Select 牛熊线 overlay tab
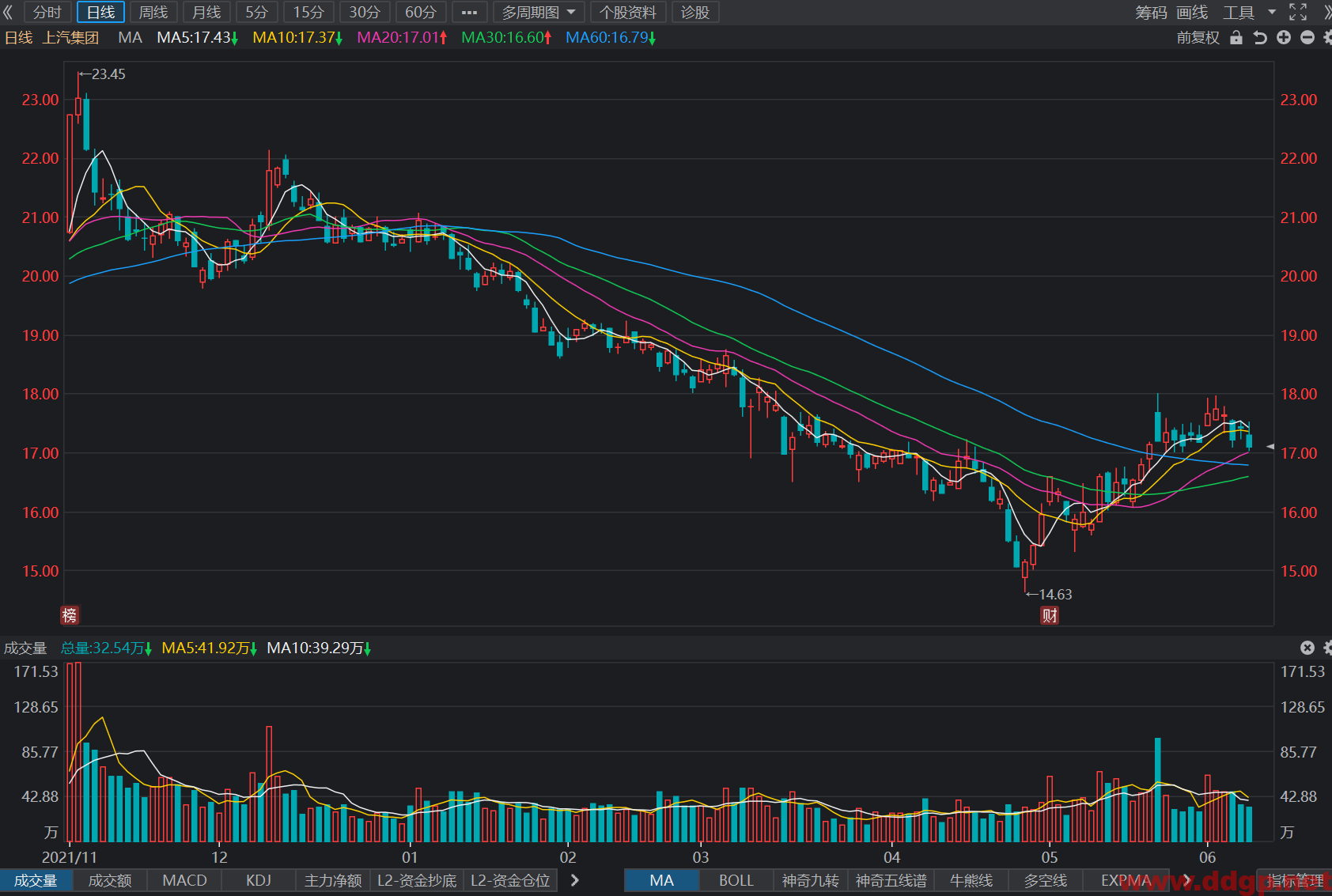Image resolution: width=1332 pixels, height=896 pixels. coord(971,880)
